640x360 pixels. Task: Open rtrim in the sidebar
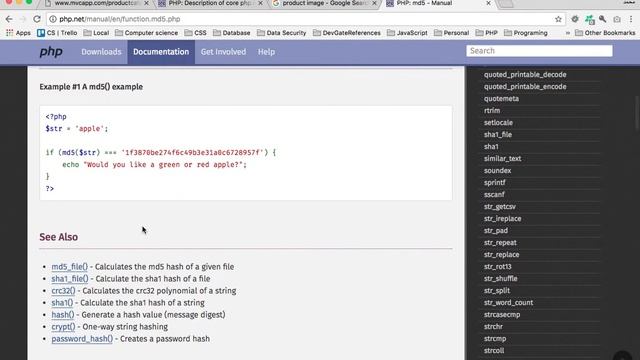(x=492, y=111)
